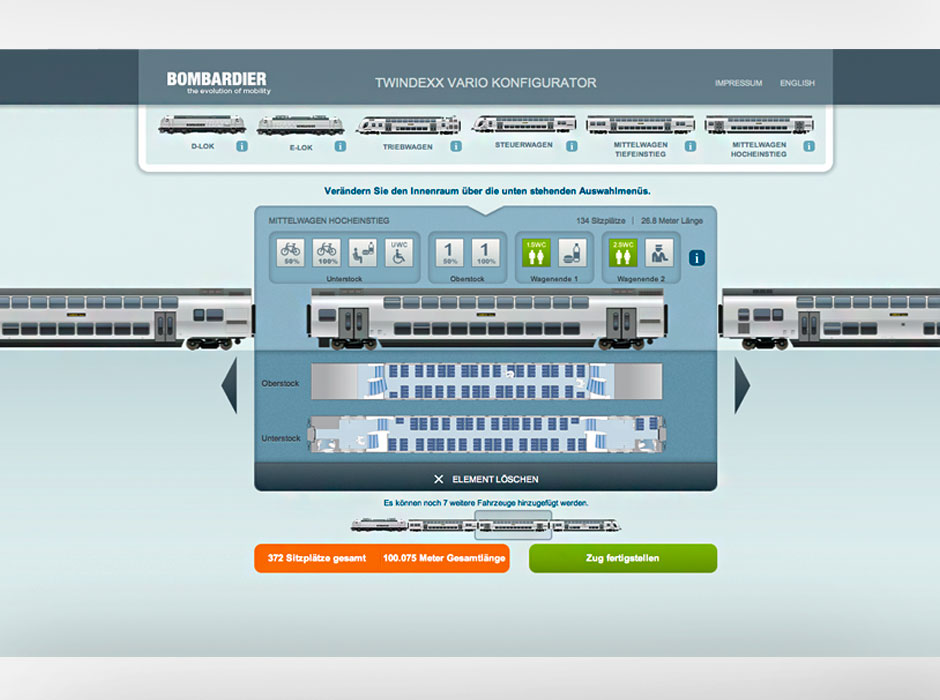This screenshot has height=700, width=940.
Task: Toggle the conductor compartment at Wagenende 2
Action: [x=659, y=252]
